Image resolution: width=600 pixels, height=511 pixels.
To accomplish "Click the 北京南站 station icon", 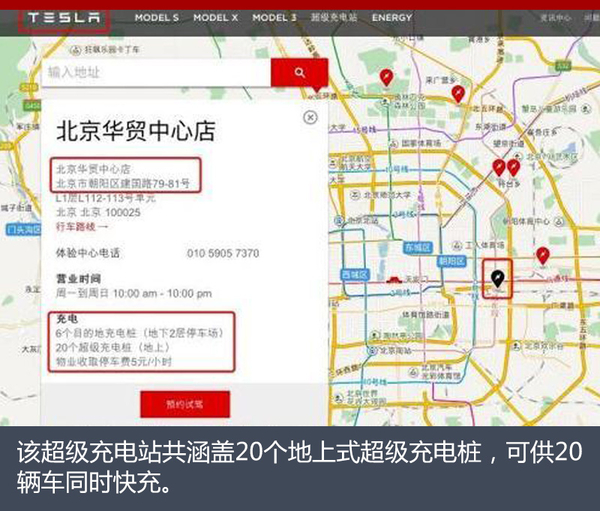I will [x=371, y=351].
